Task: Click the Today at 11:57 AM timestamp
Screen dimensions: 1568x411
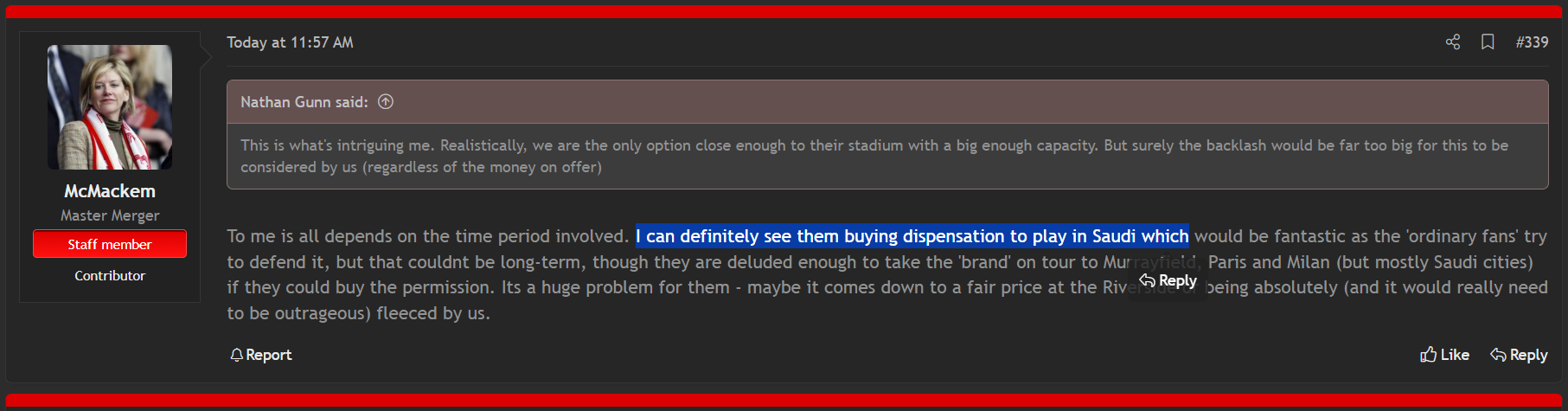Action: [x=290, y=42]
